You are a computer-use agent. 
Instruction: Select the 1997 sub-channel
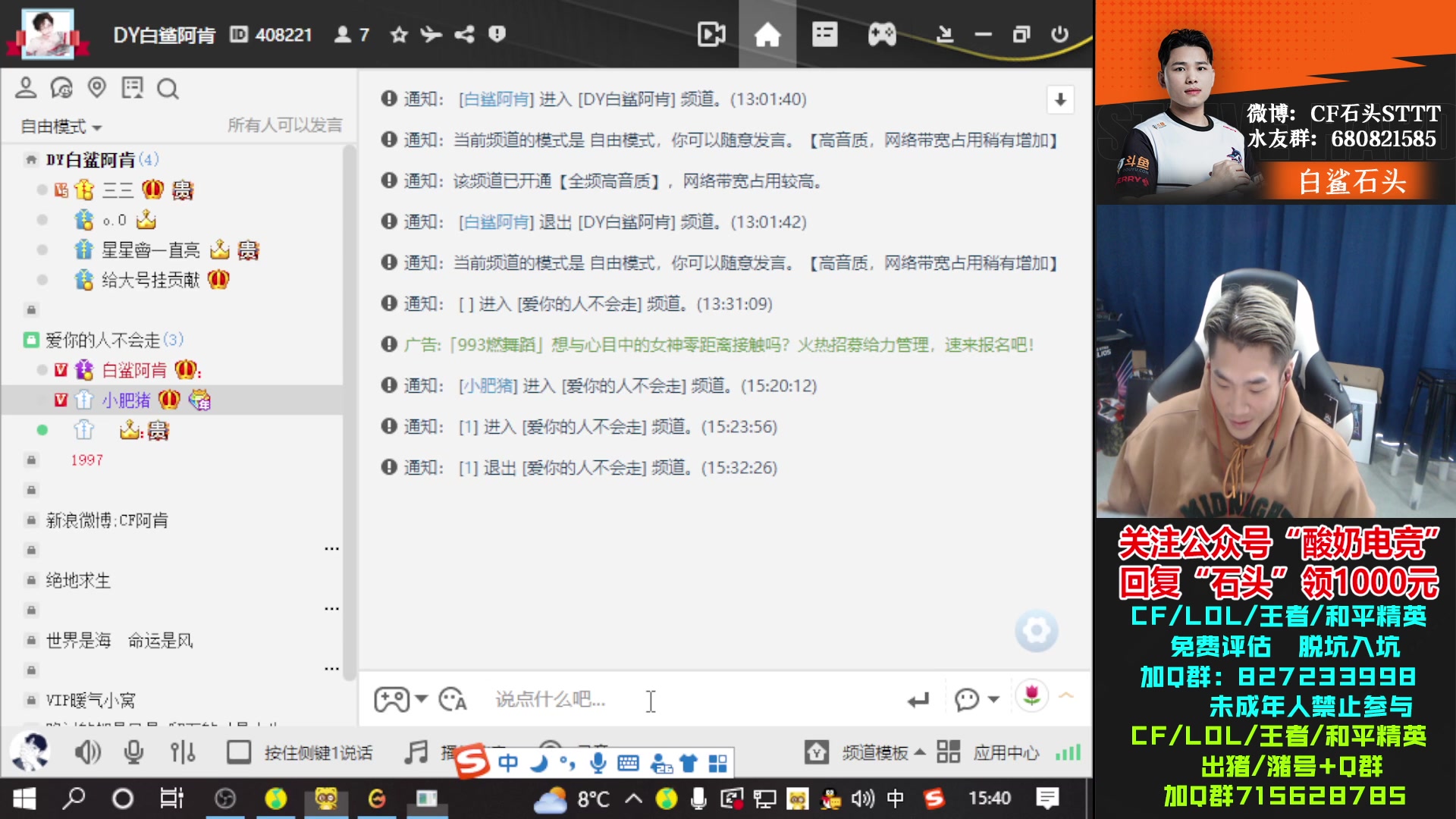[x=86, y=460]
